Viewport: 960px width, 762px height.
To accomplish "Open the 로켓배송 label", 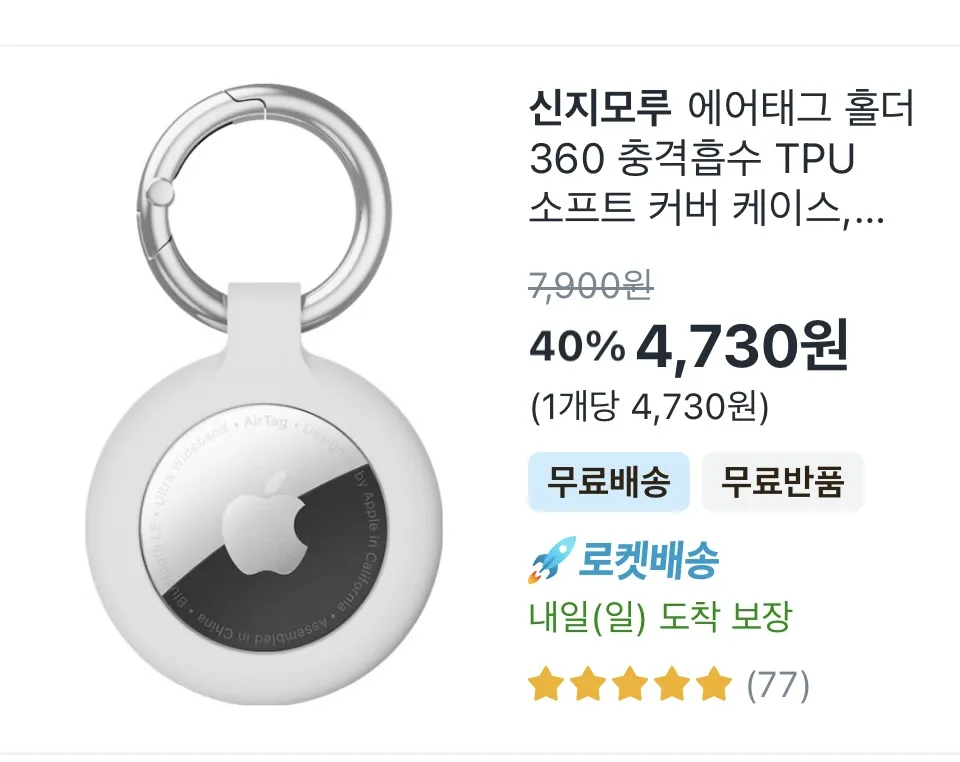I will [x=649, y=561].
